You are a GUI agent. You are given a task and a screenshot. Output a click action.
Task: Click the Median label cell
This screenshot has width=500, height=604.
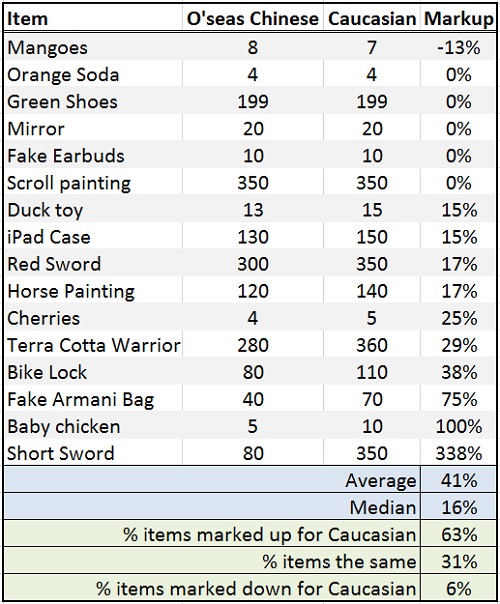click(x=212, y=507)
